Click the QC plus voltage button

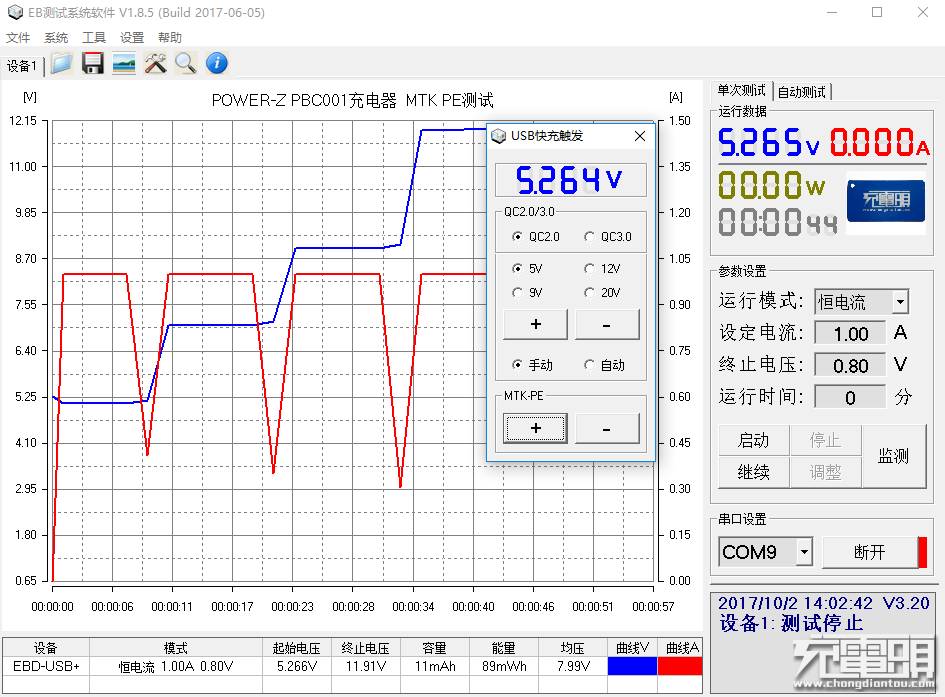pyautogui.click(x=535, y=325)
